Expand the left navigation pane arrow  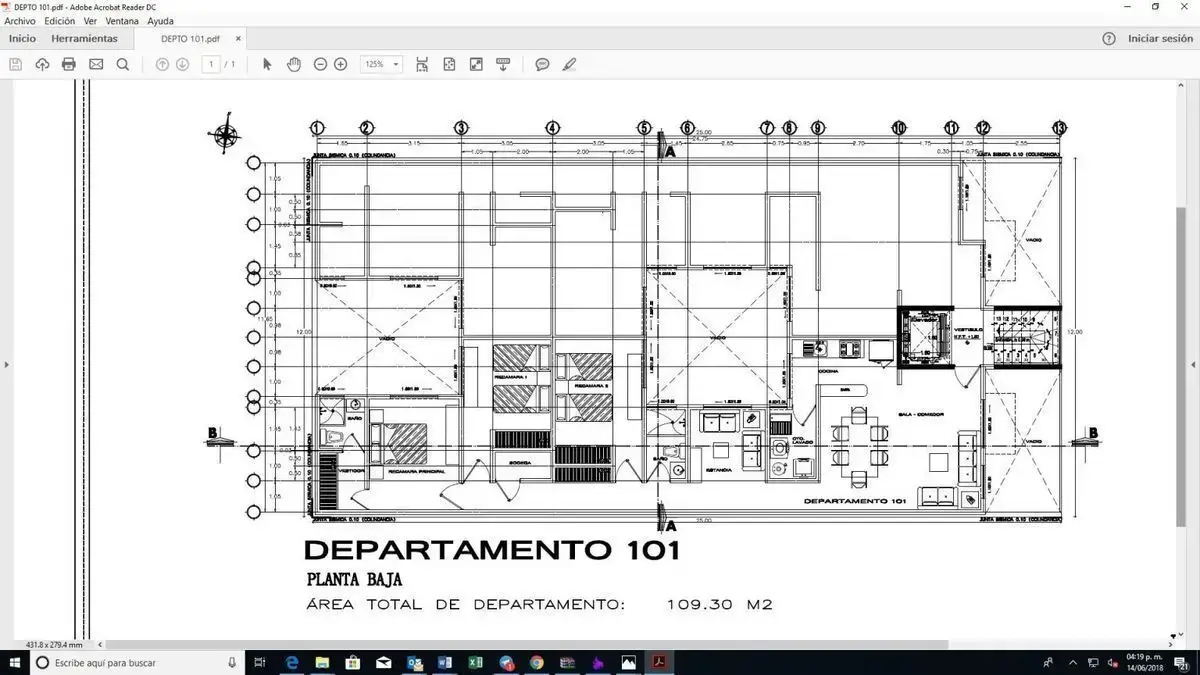(x=6, y=365)
